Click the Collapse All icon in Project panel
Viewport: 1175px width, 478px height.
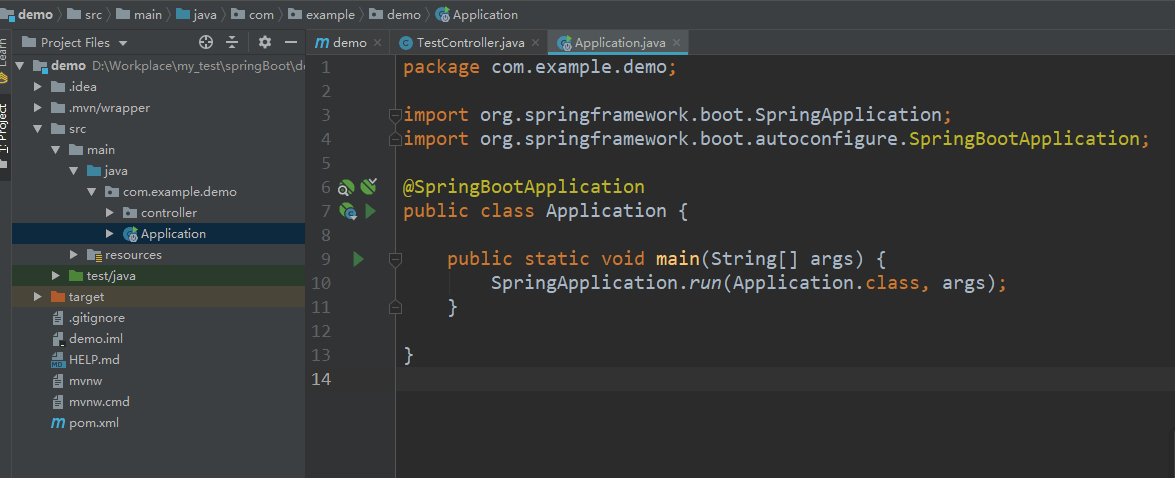[232, 42]
